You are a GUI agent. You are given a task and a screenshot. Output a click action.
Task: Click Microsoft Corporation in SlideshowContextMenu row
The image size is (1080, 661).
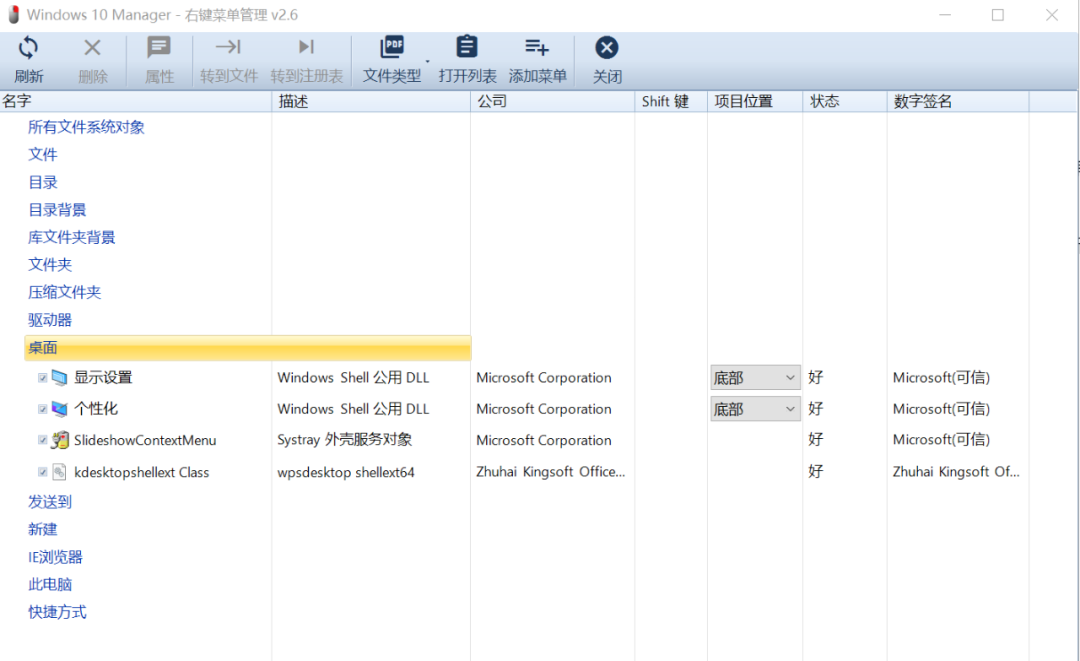click(x=543, y=440)
